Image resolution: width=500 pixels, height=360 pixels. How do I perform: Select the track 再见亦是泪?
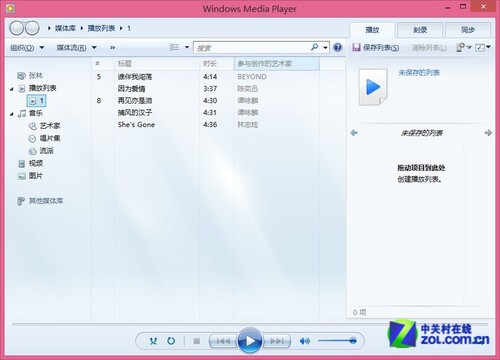pyautogui.click(x=135, y=101)
